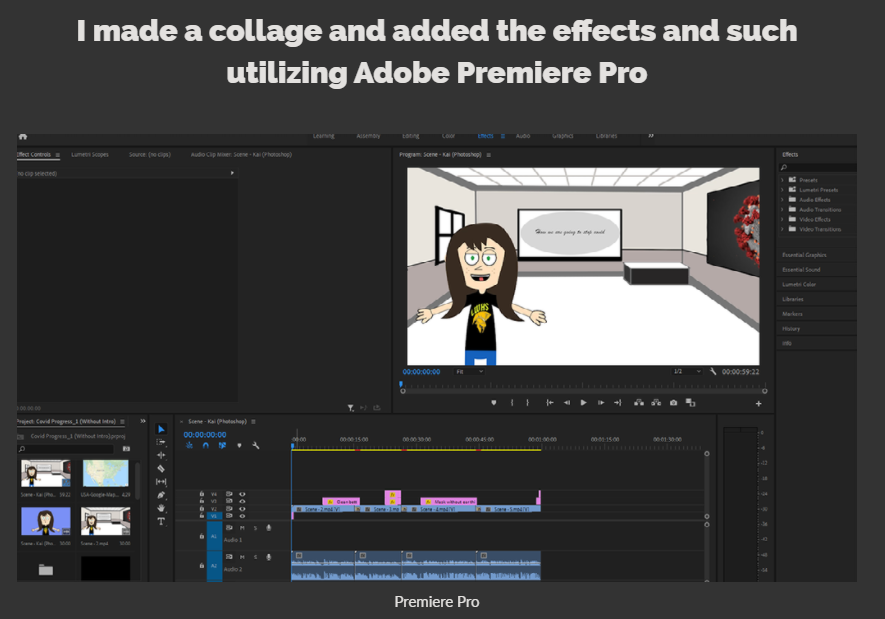Step forward one frame
Image resolution: width=885 pixels, height=619 pixels.
click(601, 403)
